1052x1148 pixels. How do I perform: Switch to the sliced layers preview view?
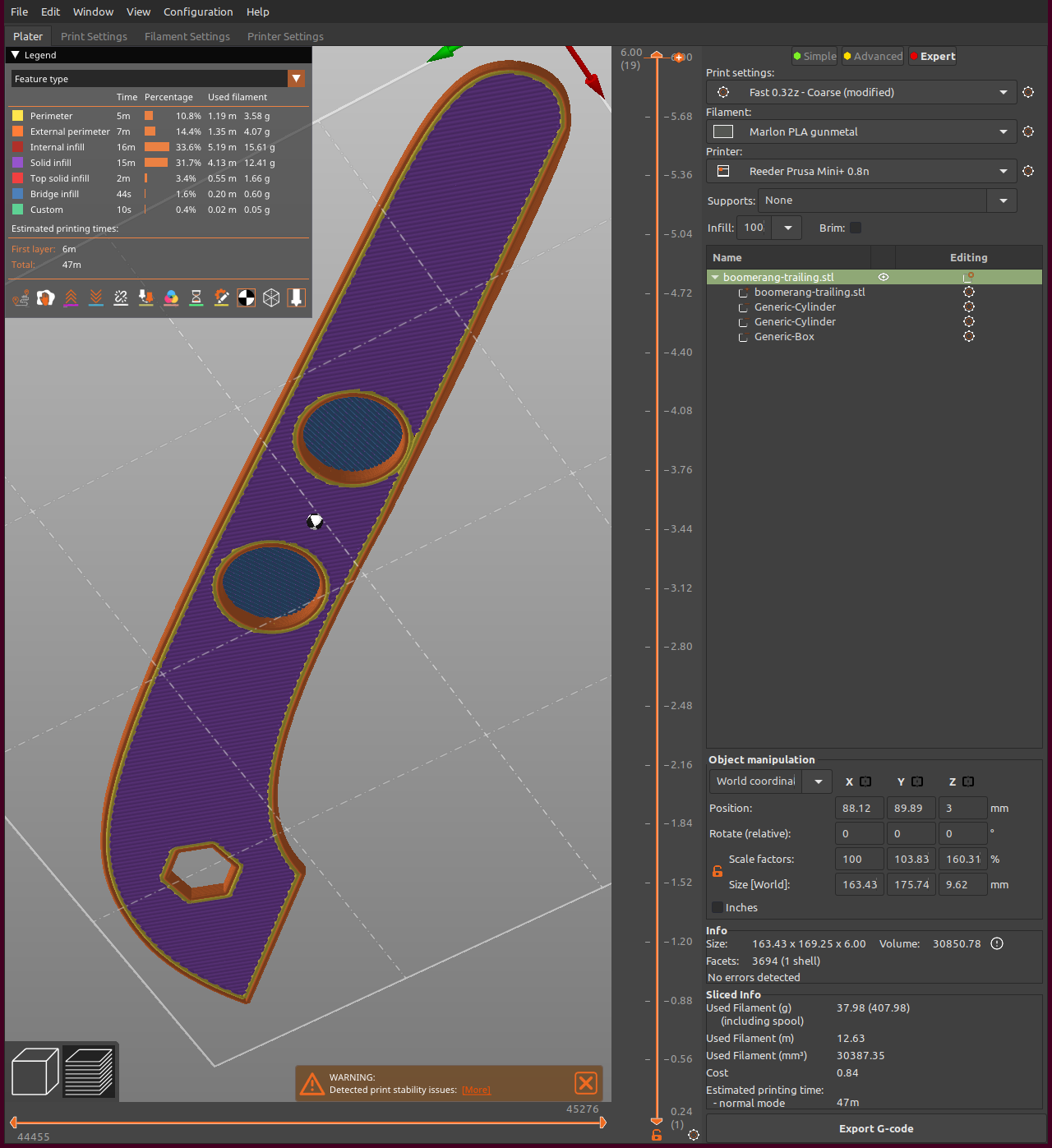(89, 1072)
